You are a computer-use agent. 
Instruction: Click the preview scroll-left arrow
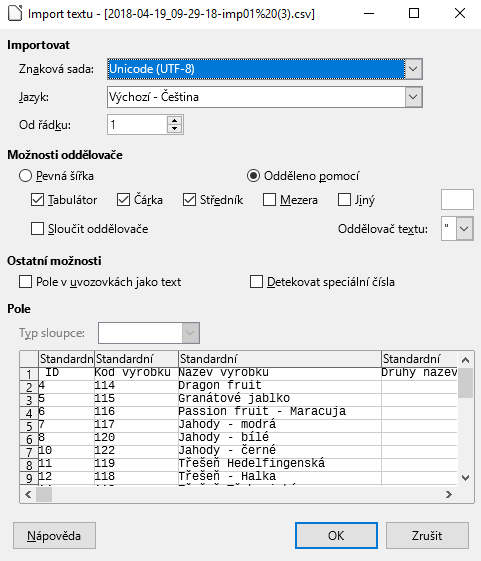[28, 494]
